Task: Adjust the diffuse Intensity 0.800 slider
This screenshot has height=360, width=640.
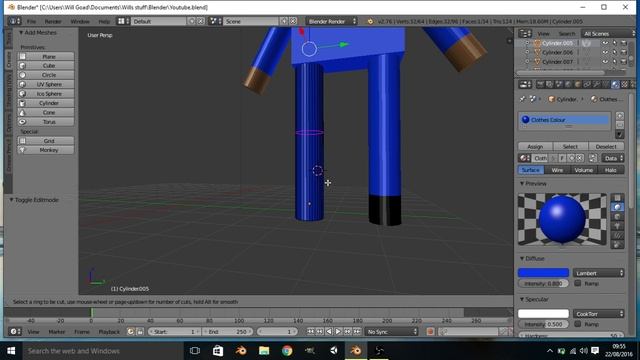Action: (543, 283)
